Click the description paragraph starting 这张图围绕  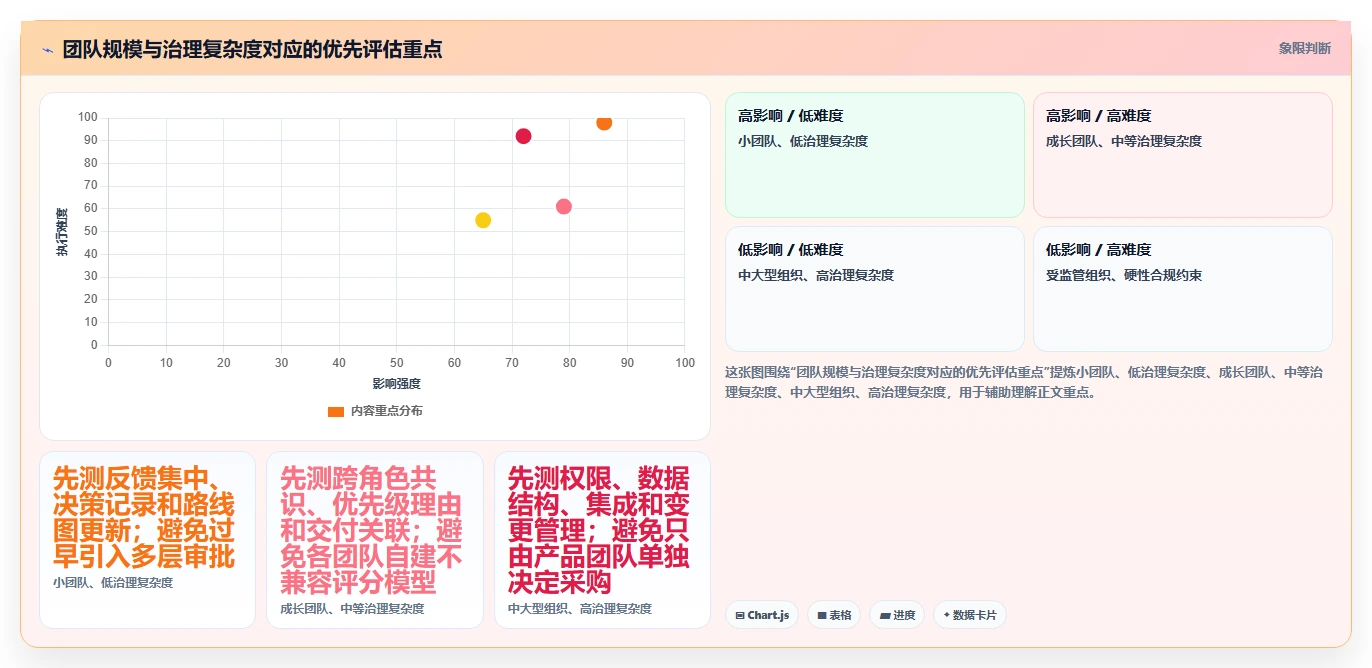tap(1026, 382)
